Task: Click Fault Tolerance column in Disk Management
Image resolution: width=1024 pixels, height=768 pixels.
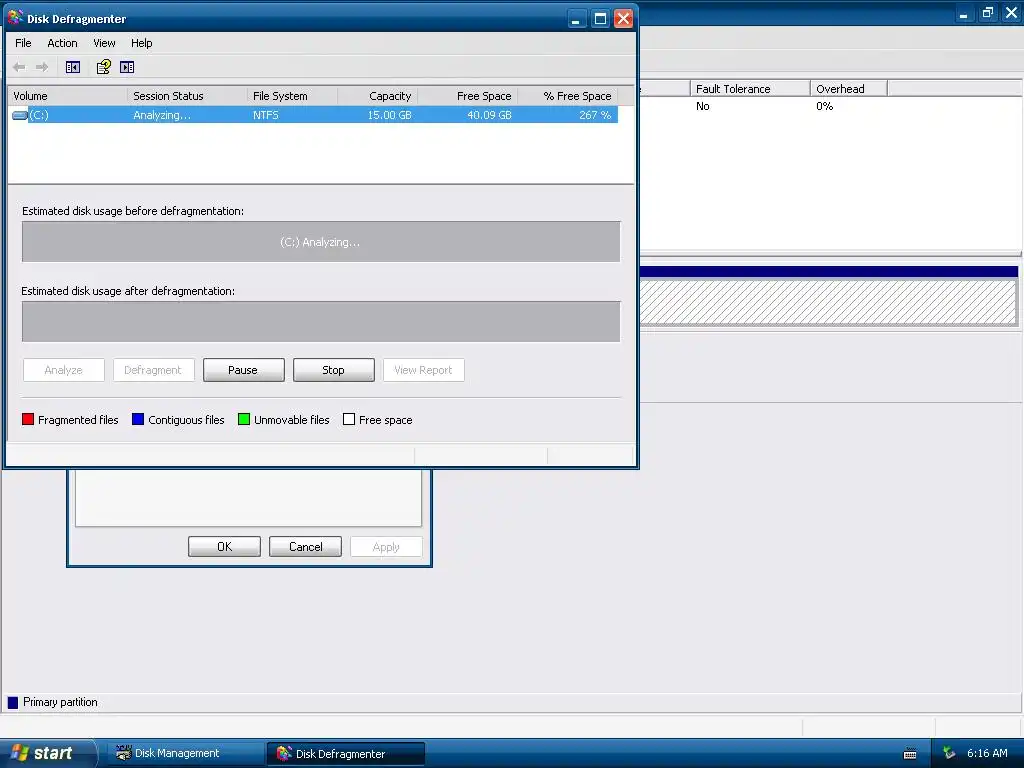Action: [750, 89]
